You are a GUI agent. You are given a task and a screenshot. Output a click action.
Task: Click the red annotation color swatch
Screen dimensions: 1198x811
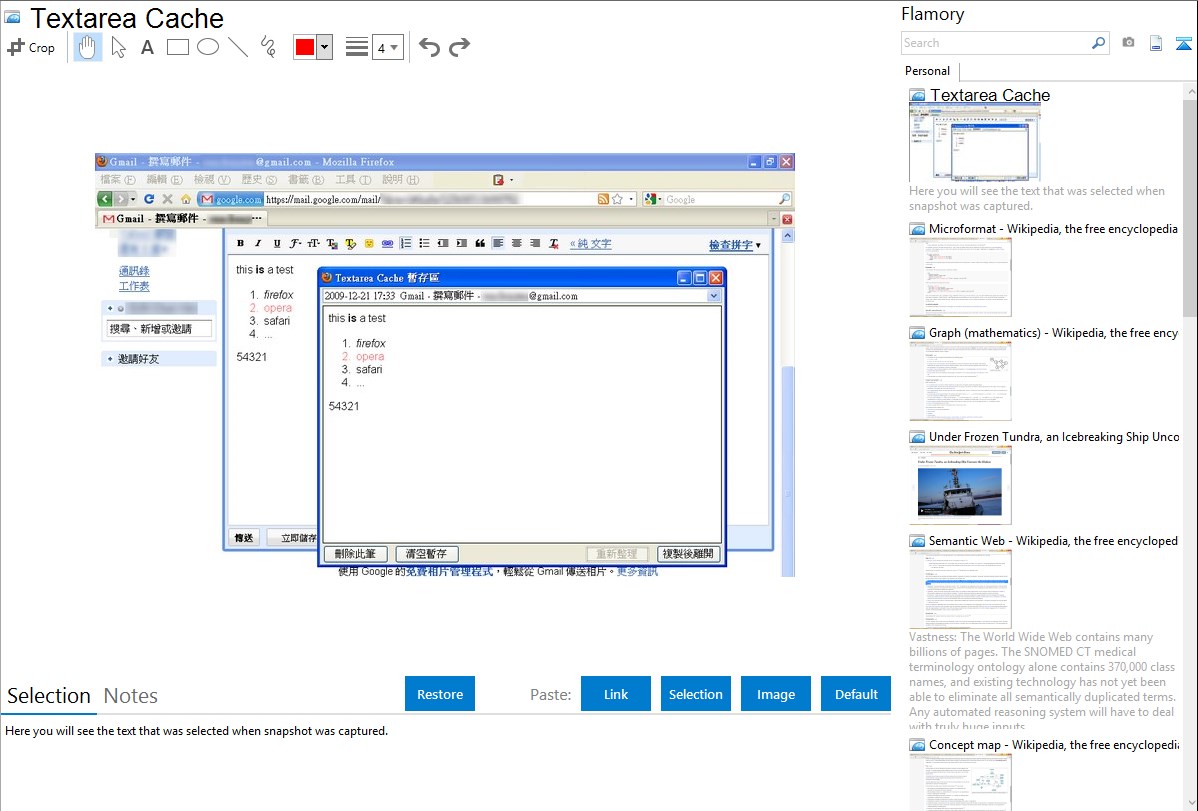tap(305, 47)
